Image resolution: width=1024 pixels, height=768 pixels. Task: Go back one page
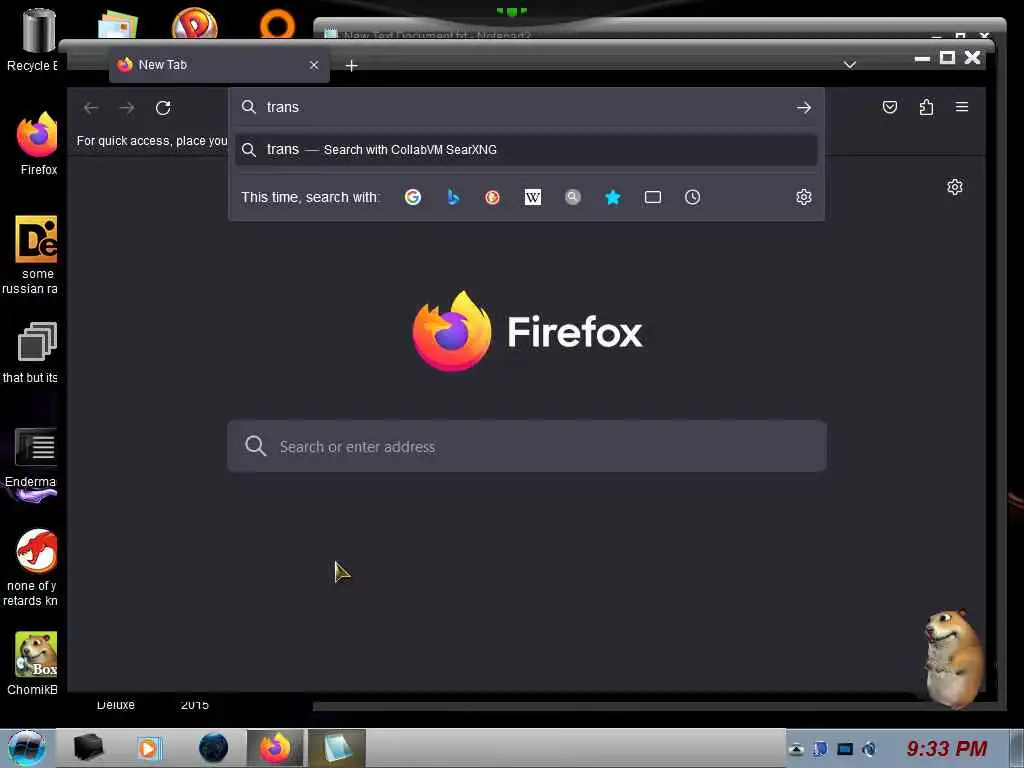[91, 108]
